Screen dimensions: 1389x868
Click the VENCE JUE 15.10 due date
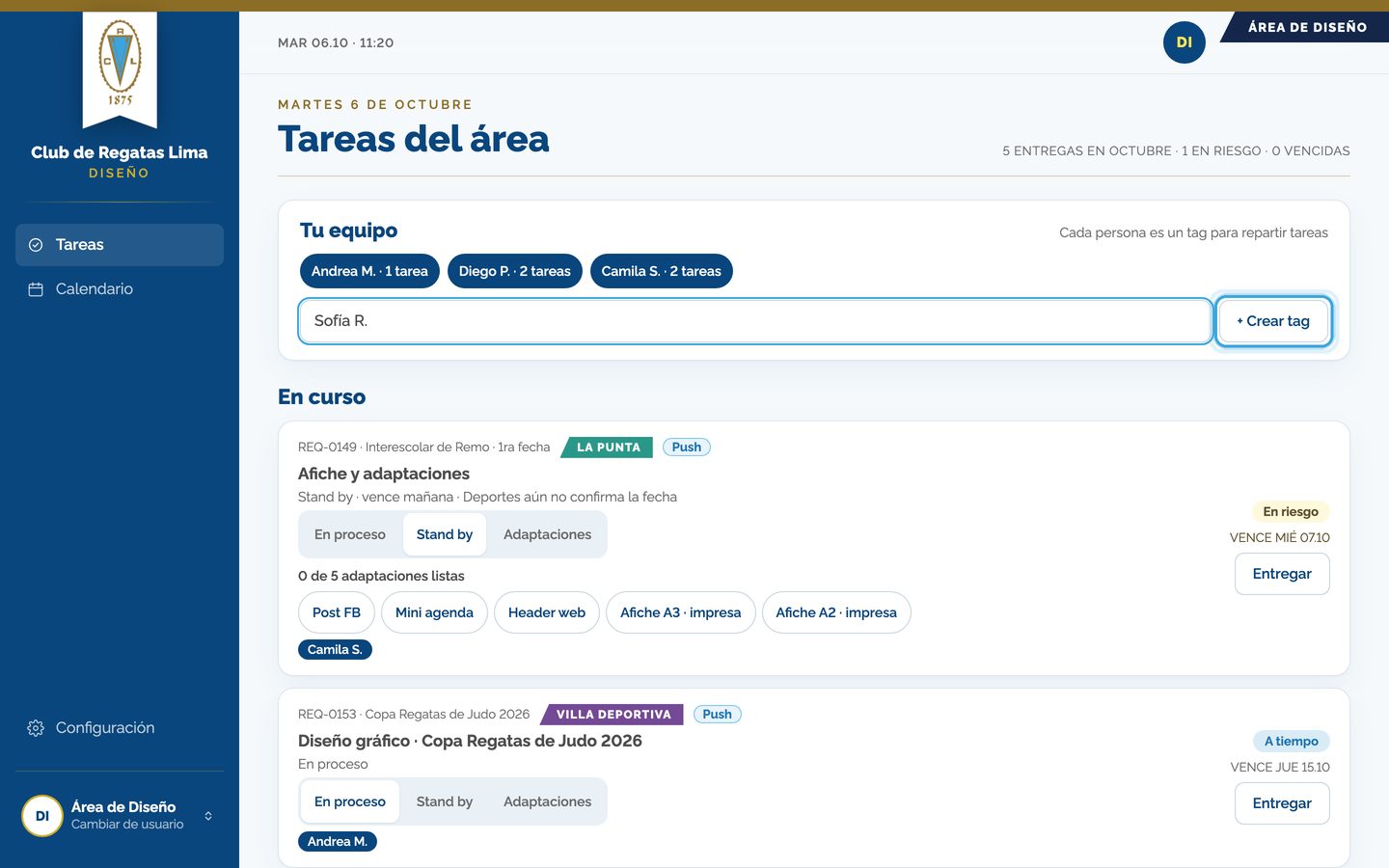(1280, 768)
